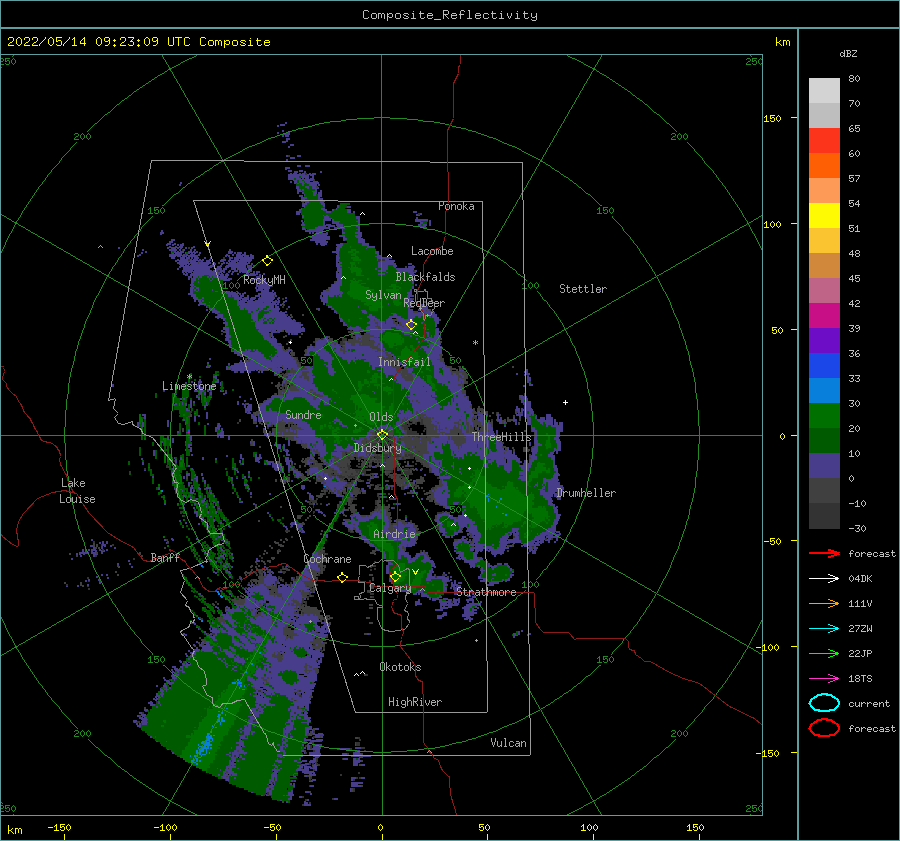Screen dimensions: 900x841
Task: Click the red forecast arrow in legend
Action: click(824, 553)
